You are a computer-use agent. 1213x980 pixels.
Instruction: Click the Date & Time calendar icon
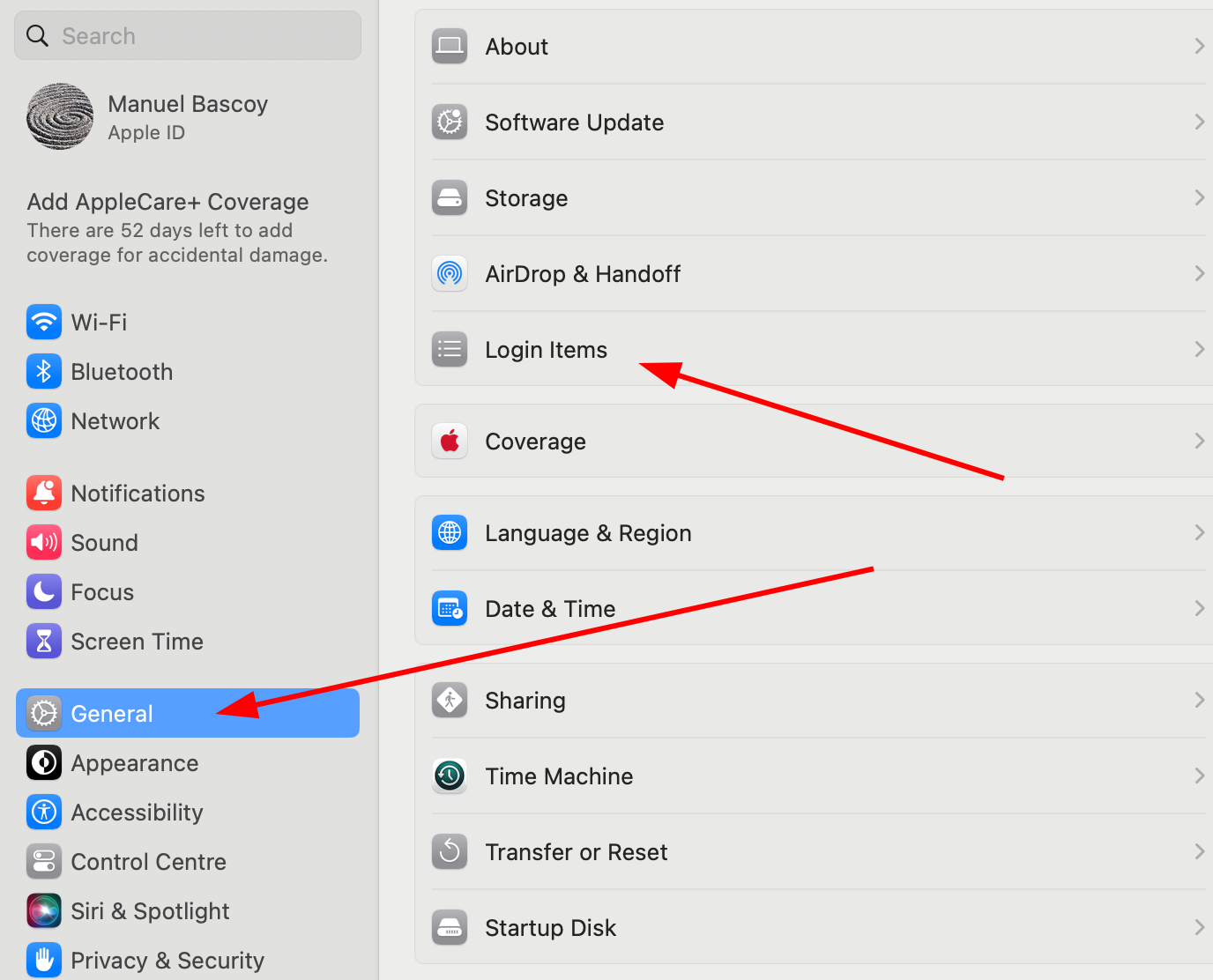450,609
